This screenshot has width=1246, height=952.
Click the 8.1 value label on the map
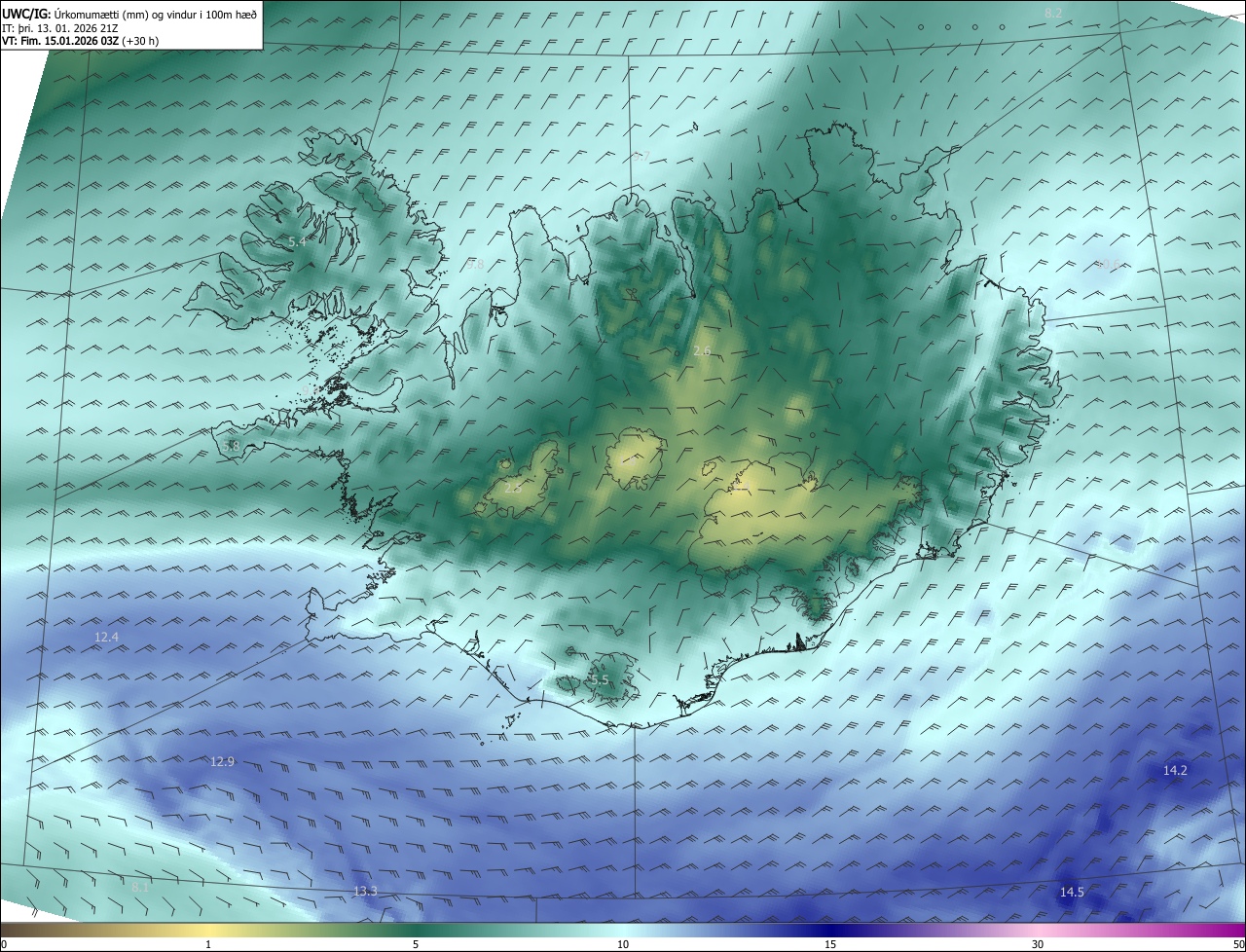(x=141, y=887)
